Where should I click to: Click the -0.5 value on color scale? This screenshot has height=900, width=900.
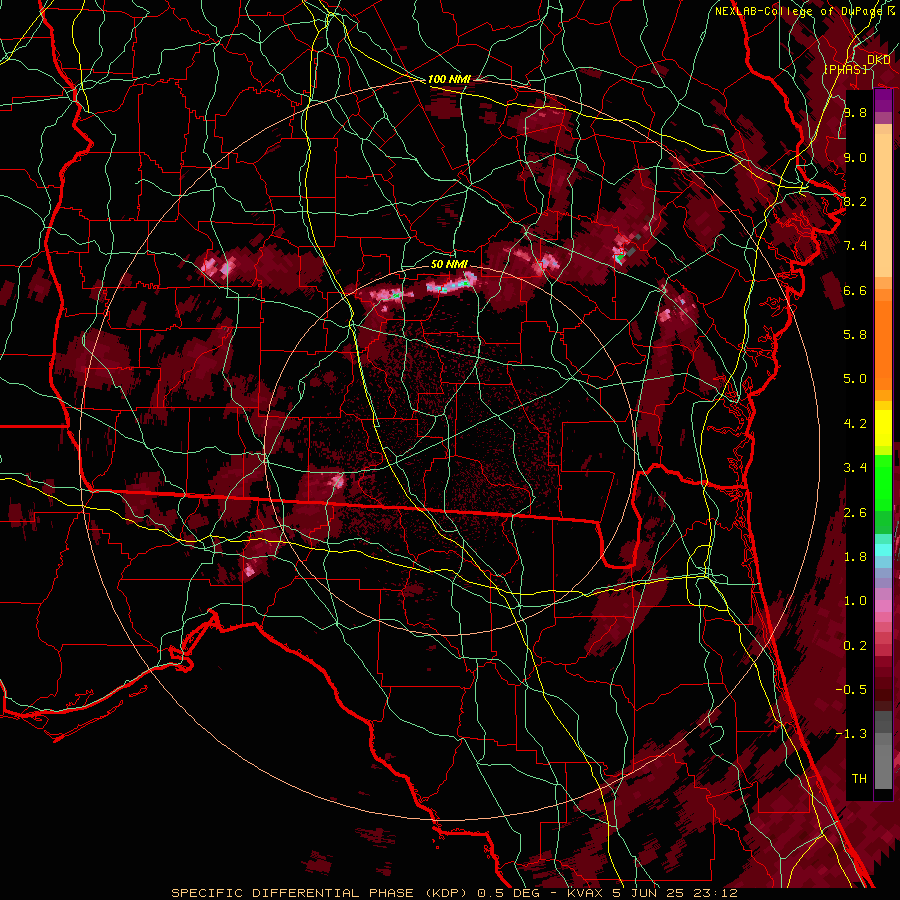851,690
